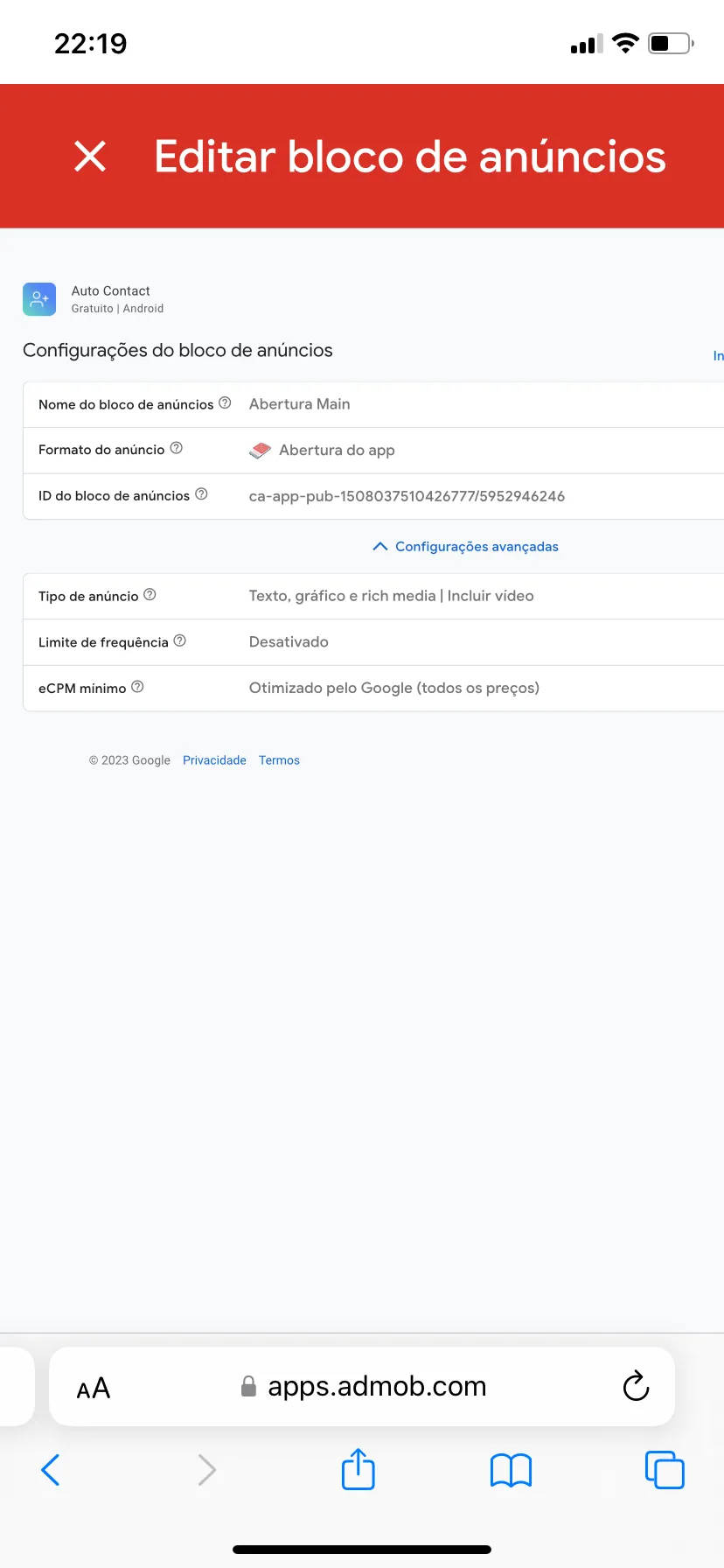Tap the apps.admob.com address bar
The image size is (724, 1568).
(x=376, y=1387)
